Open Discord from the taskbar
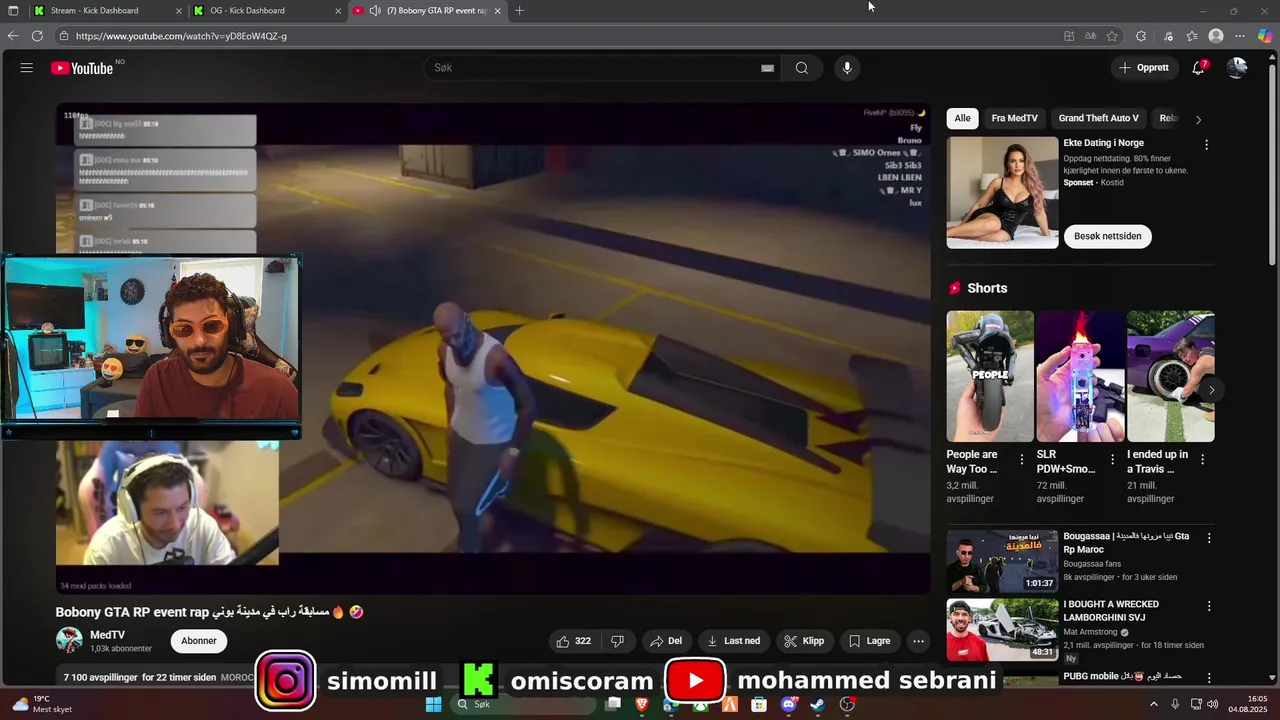 tap(789, 704)
